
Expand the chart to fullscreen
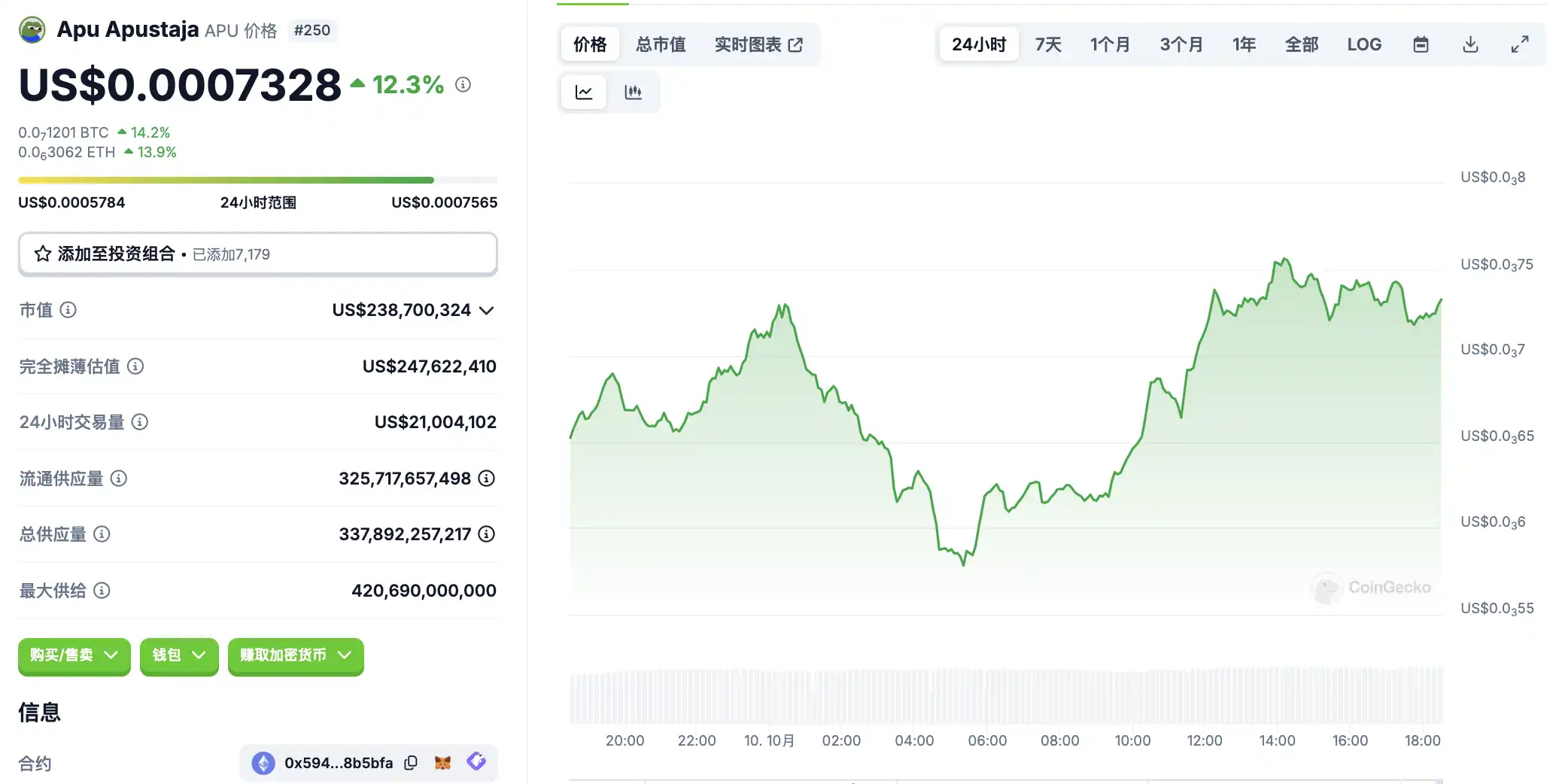point(1520,44)
